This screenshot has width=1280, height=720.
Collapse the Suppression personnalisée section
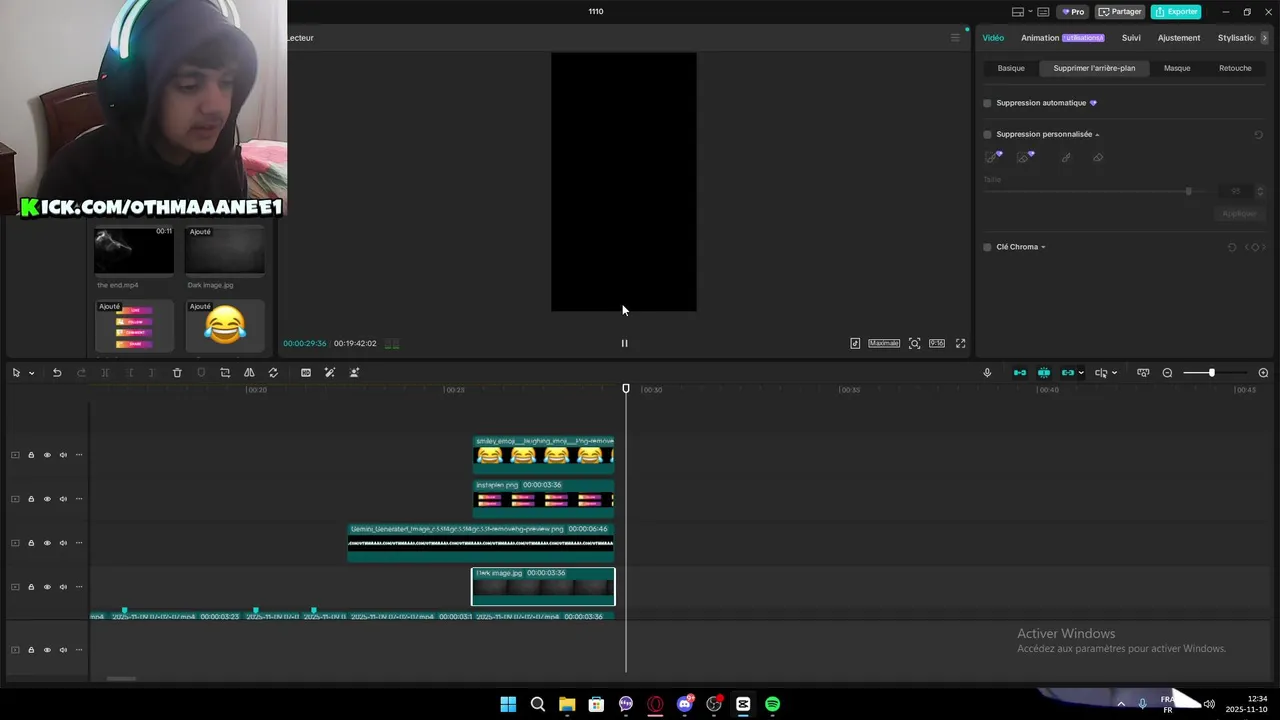coord(1097,134)
